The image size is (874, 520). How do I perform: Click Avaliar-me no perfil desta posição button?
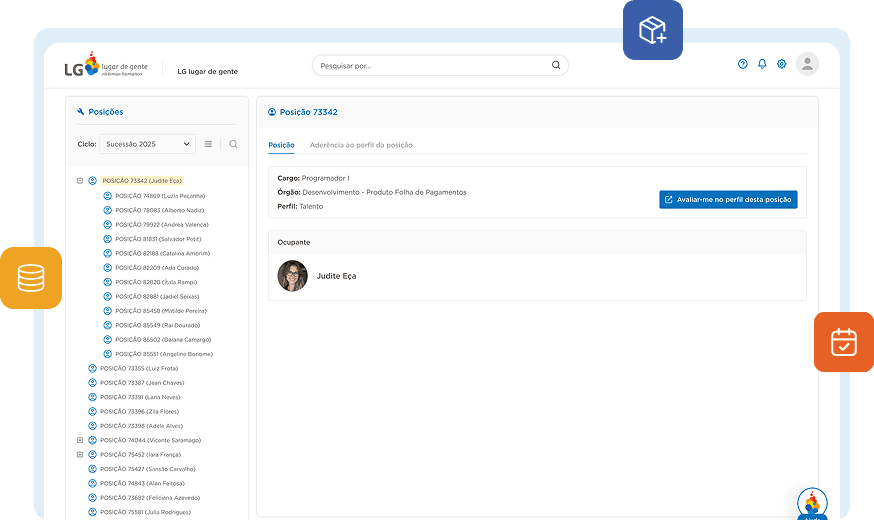[x=728, y=199]
